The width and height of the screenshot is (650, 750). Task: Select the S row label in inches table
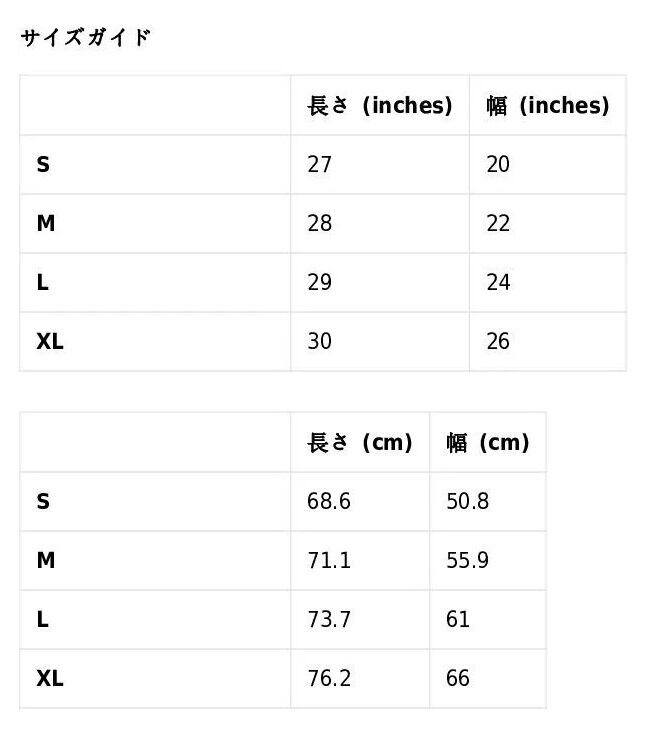[x=43, y=165]
